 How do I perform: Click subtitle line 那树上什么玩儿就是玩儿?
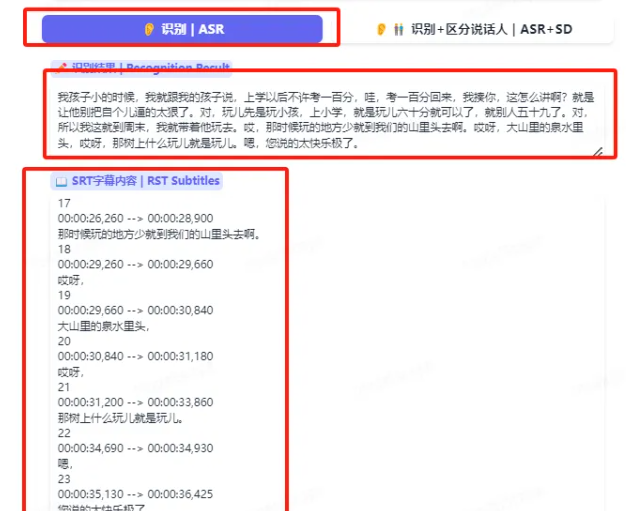[120, 418]
